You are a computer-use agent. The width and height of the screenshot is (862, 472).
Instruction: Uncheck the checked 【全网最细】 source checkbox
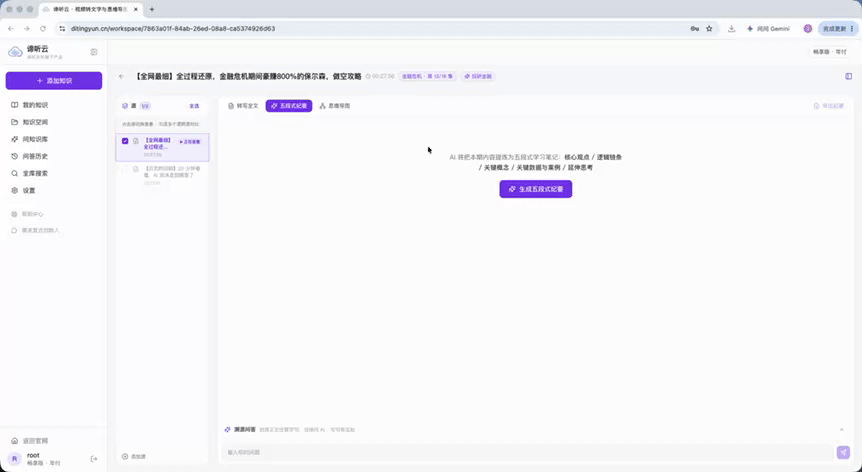tap(125, 141)
